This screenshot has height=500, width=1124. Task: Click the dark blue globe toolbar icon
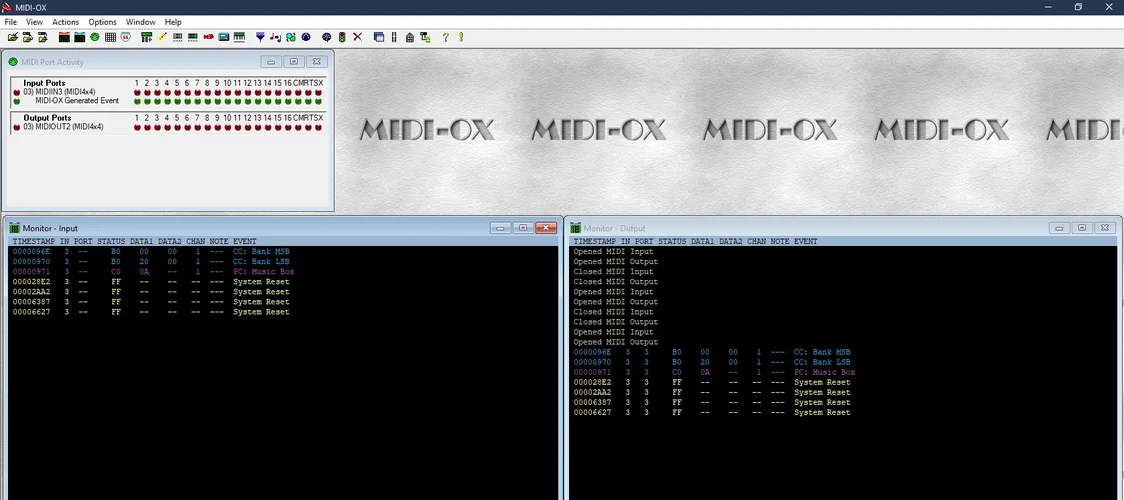326,37
